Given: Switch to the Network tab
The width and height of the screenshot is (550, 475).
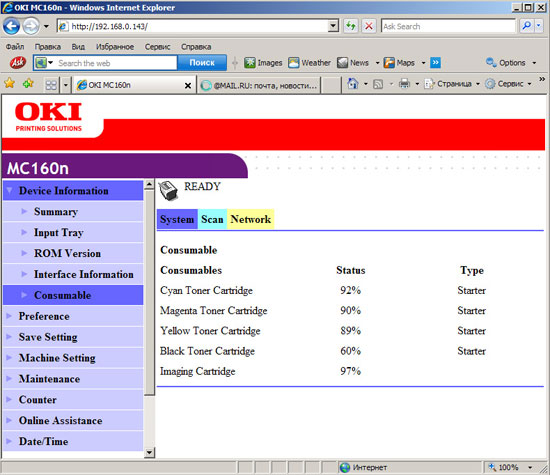Looking at the screenshot, I should (250, 219).
